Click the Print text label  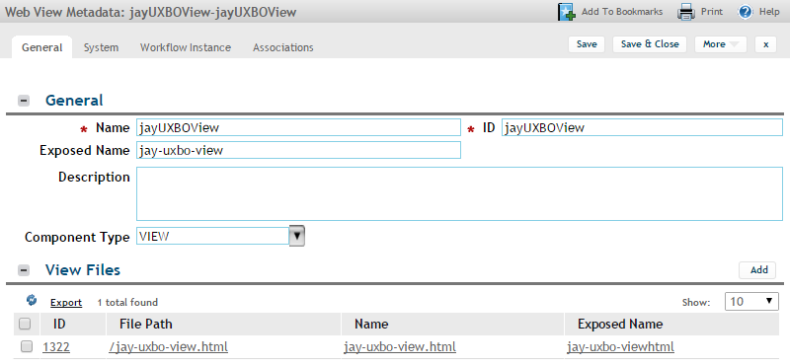tap(712, 12)
